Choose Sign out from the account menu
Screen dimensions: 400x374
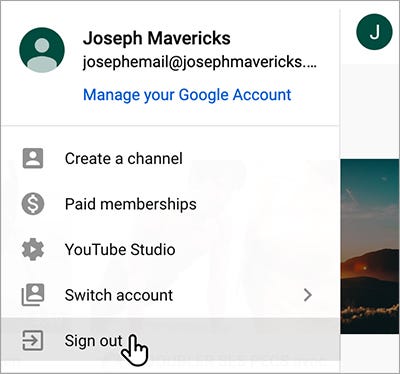(x=170, y=340)
